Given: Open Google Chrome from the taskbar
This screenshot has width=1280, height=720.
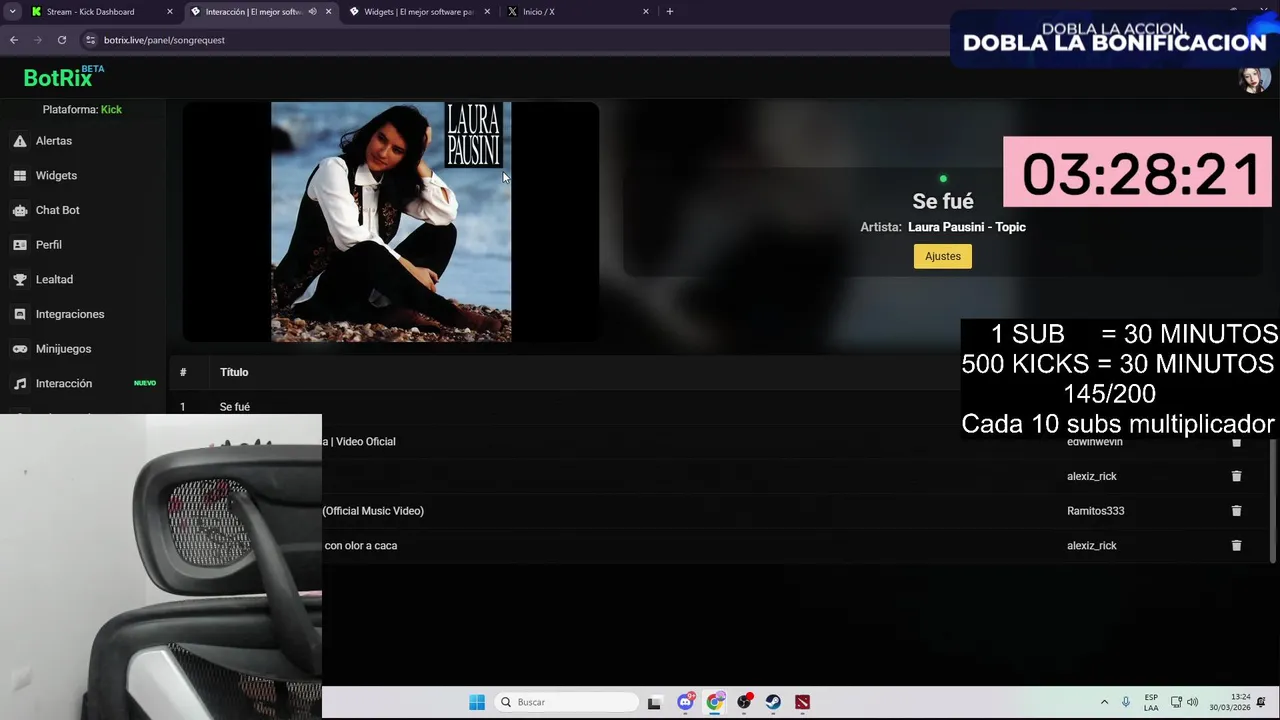Looking at the screenshot, I should pyautogui.click(x=714, y=702).
